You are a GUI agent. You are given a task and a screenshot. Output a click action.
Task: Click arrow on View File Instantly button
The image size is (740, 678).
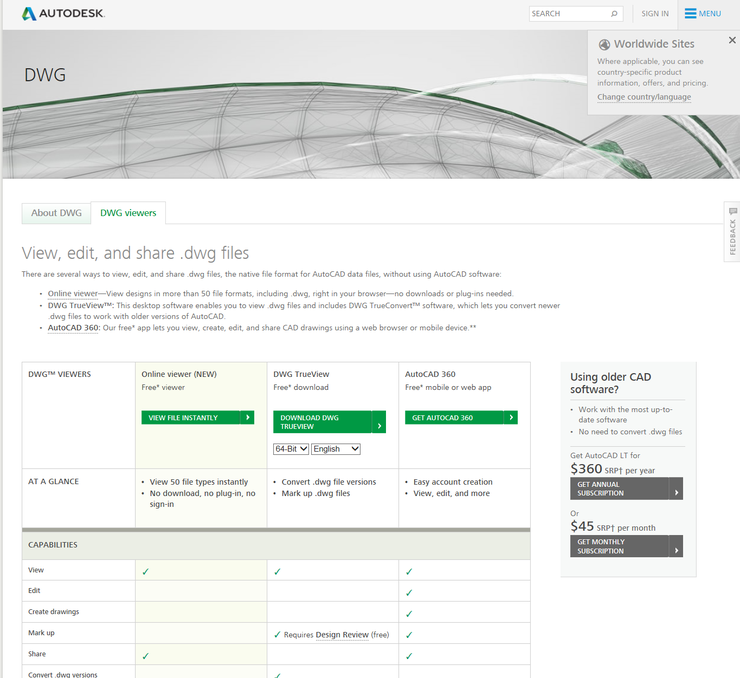tap(247, 417)
